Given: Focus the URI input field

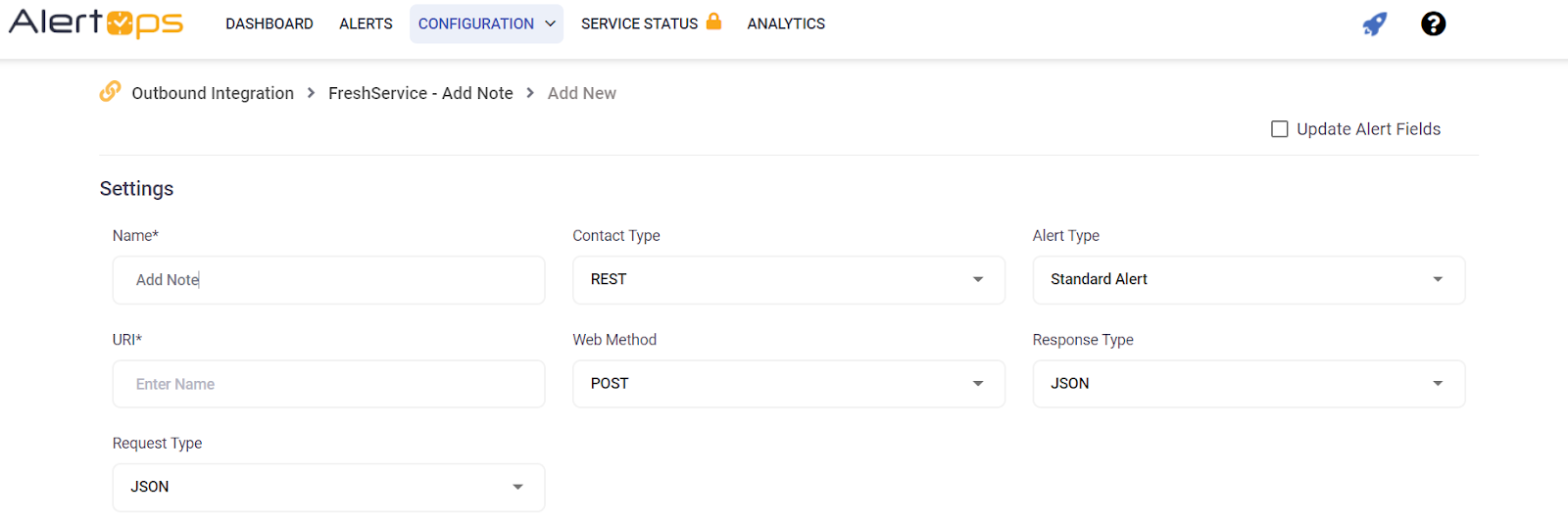Looking at the screenshot, I should tap(328, 384).
